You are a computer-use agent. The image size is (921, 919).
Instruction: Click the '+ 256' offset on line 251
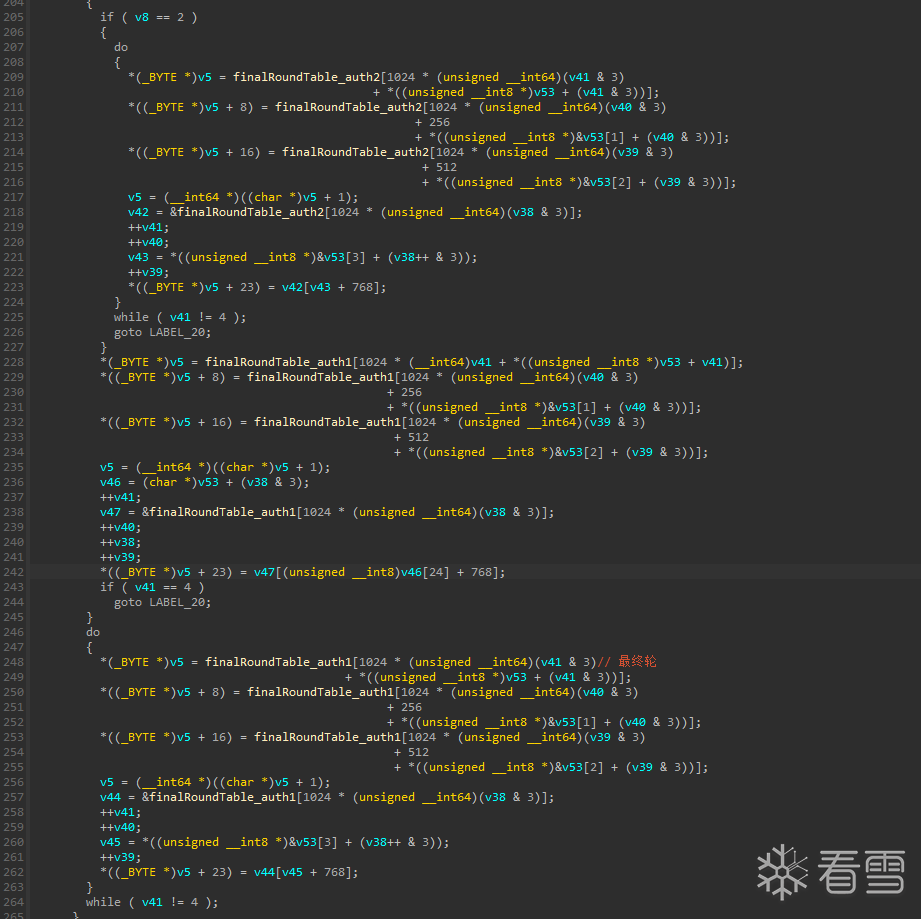pyautogui.click(x=404, y=707)
